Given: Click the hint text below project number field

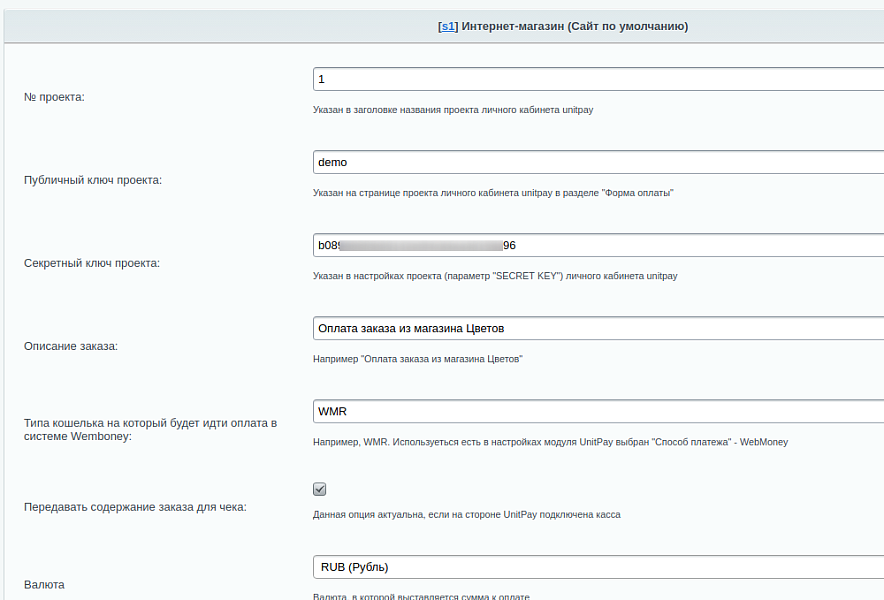Looking at the screenshot, I should (452, 110).
